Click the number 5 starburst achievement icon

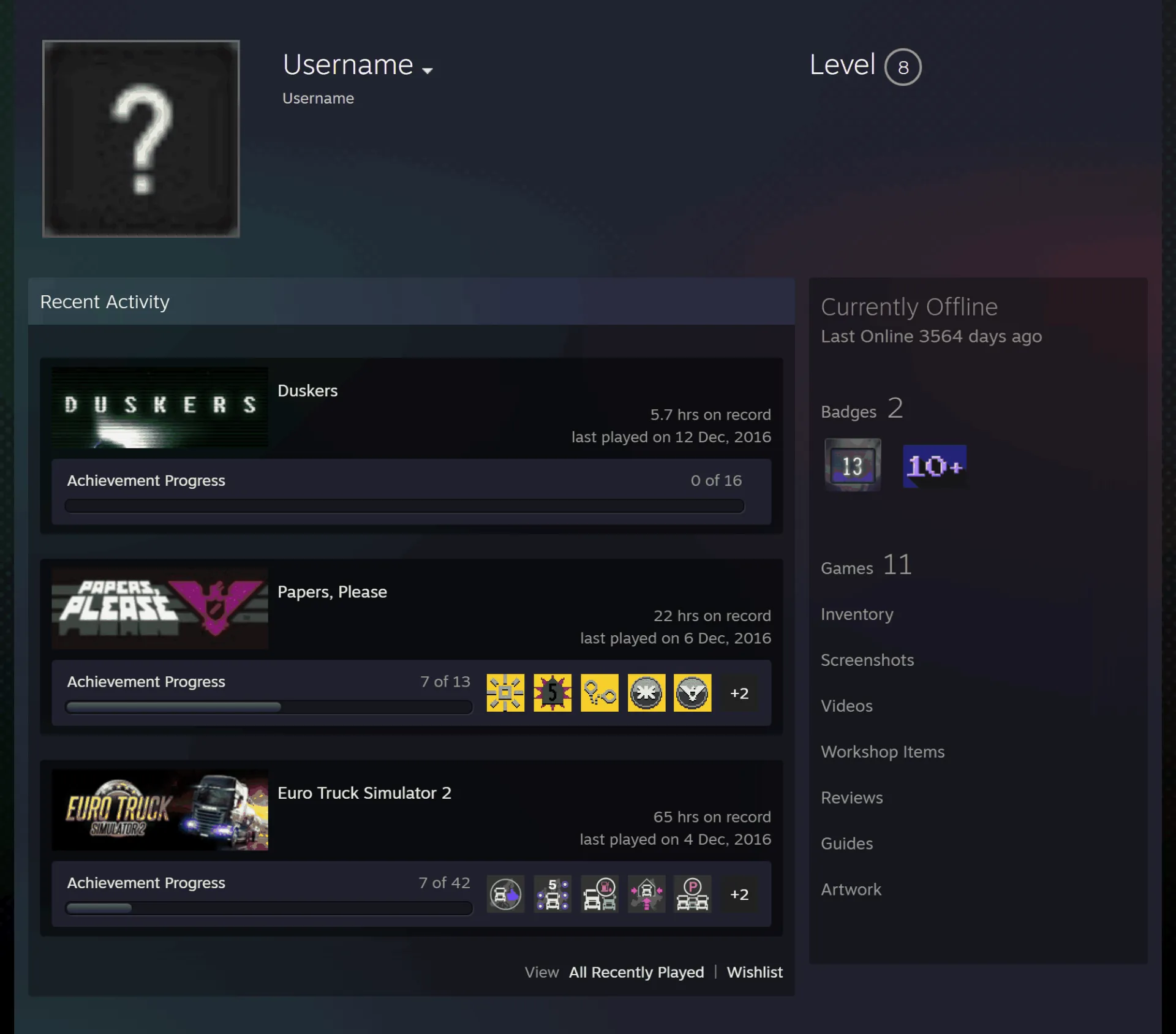[x=552, y=693]
